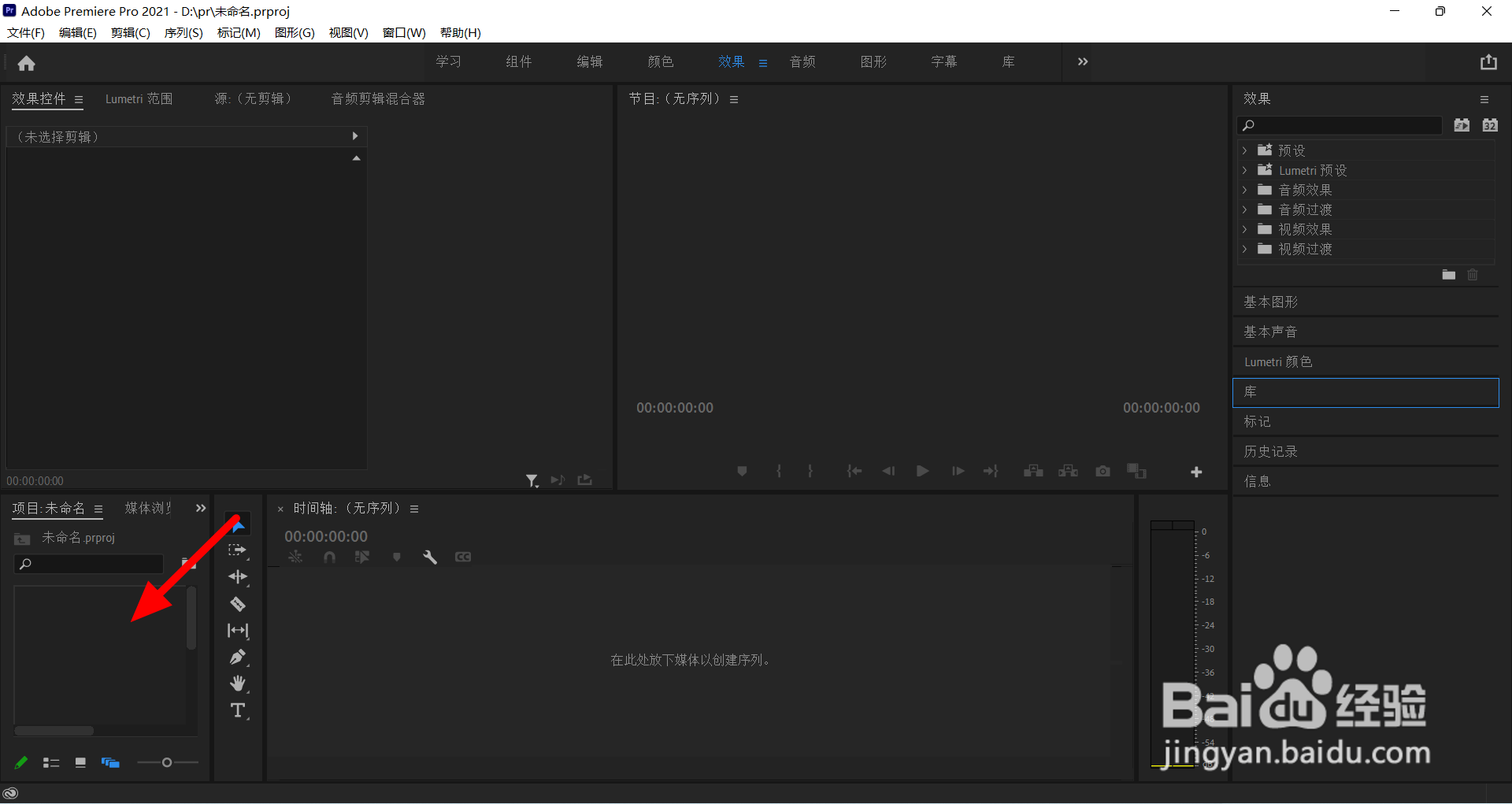Expand the 视频效果 folder
The image size is (1512, 804).
pos(1244,229)
